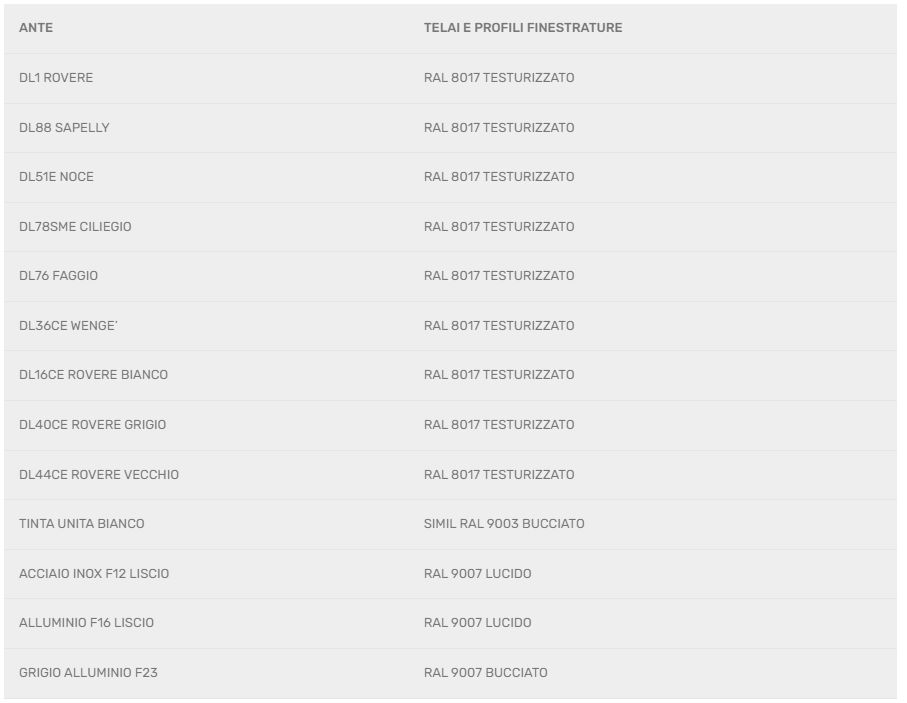Click the DL88 SAPELLY entry
The width and height of the screenshot is (907, 703).
[64, 128]
